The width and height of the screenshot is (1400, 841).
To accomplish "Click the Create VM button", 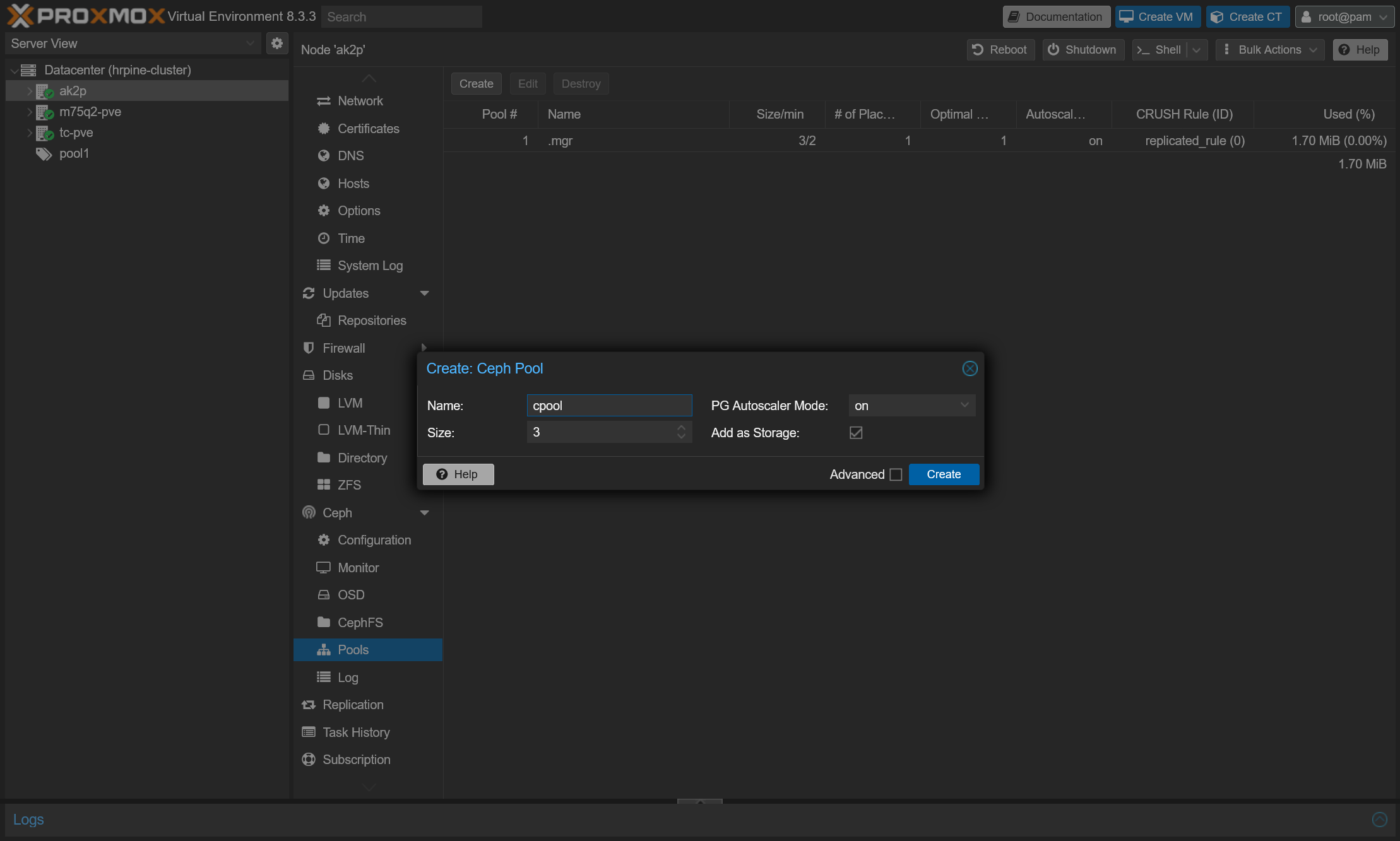I will point(1158,17).
